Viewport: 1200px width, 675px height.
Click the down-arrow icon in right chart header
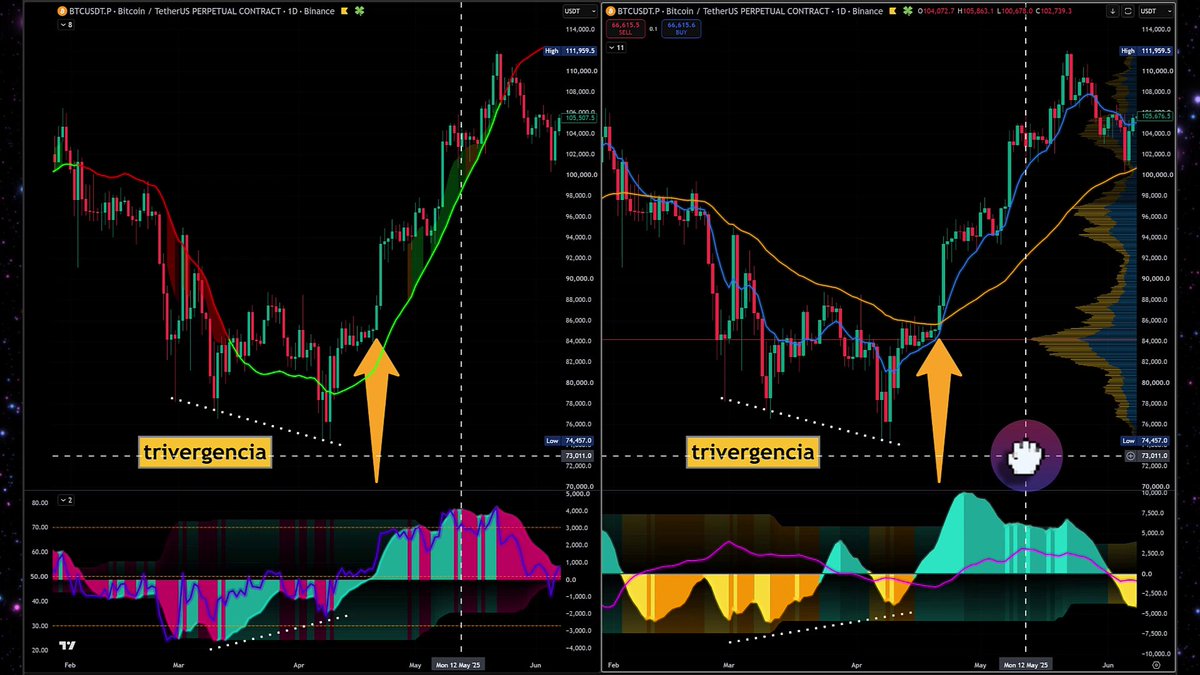coord(1112,11)
